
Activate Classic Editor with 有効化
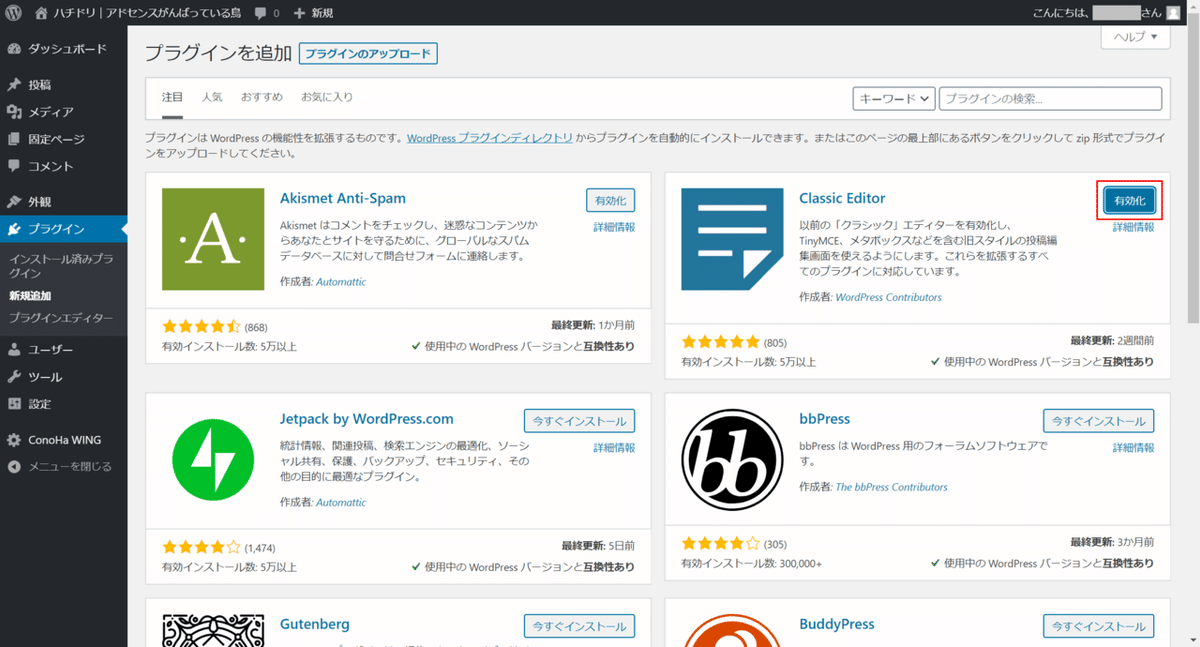[x=1130, y=201]
